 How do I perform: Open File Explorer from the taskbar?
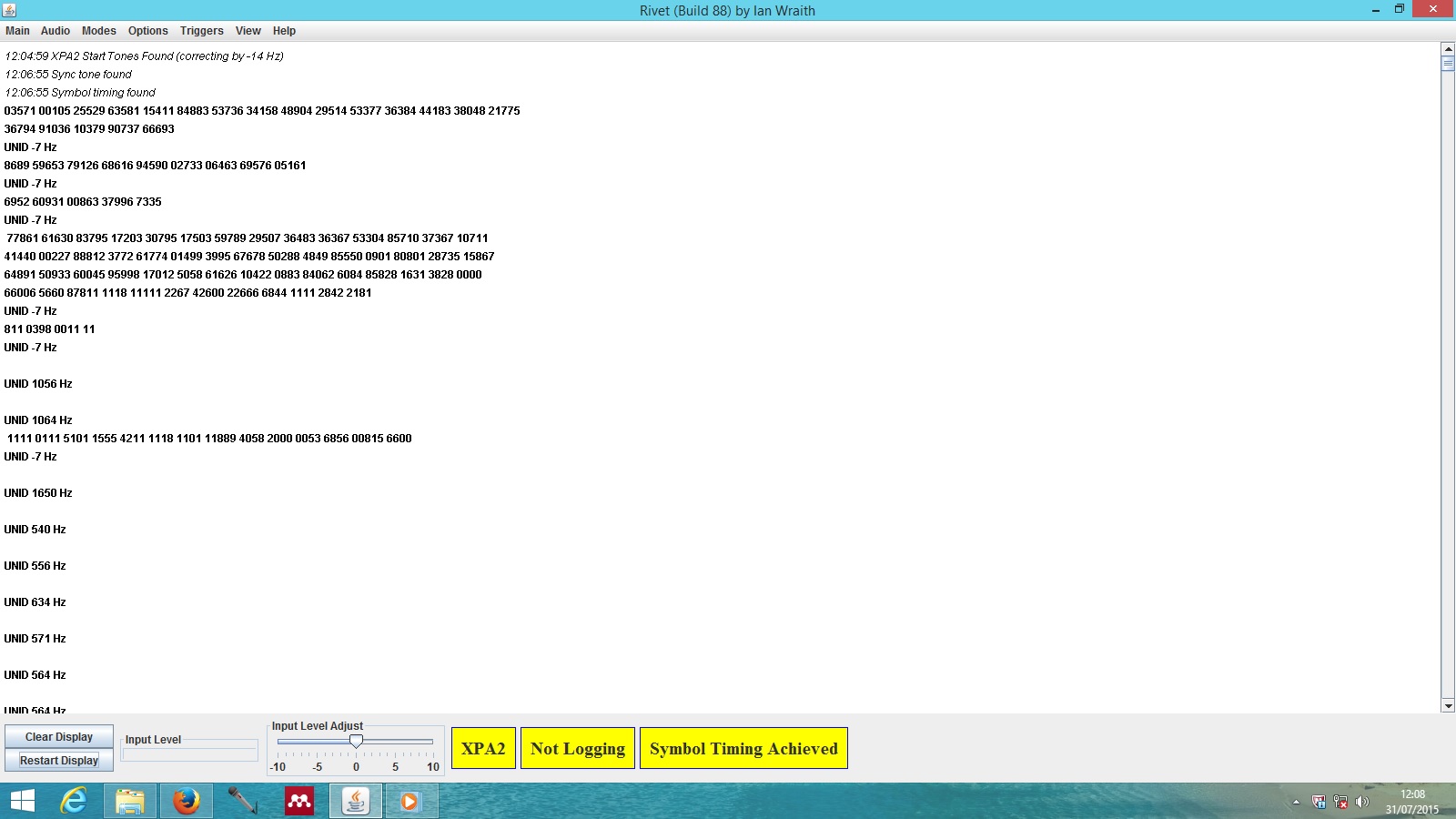click(130, 801)
